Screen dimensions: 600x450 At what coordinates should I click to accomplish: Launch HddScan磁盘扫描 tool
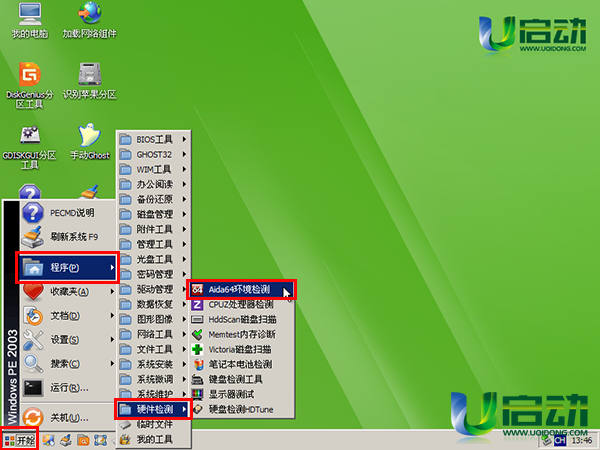click(x=242, y=320)
